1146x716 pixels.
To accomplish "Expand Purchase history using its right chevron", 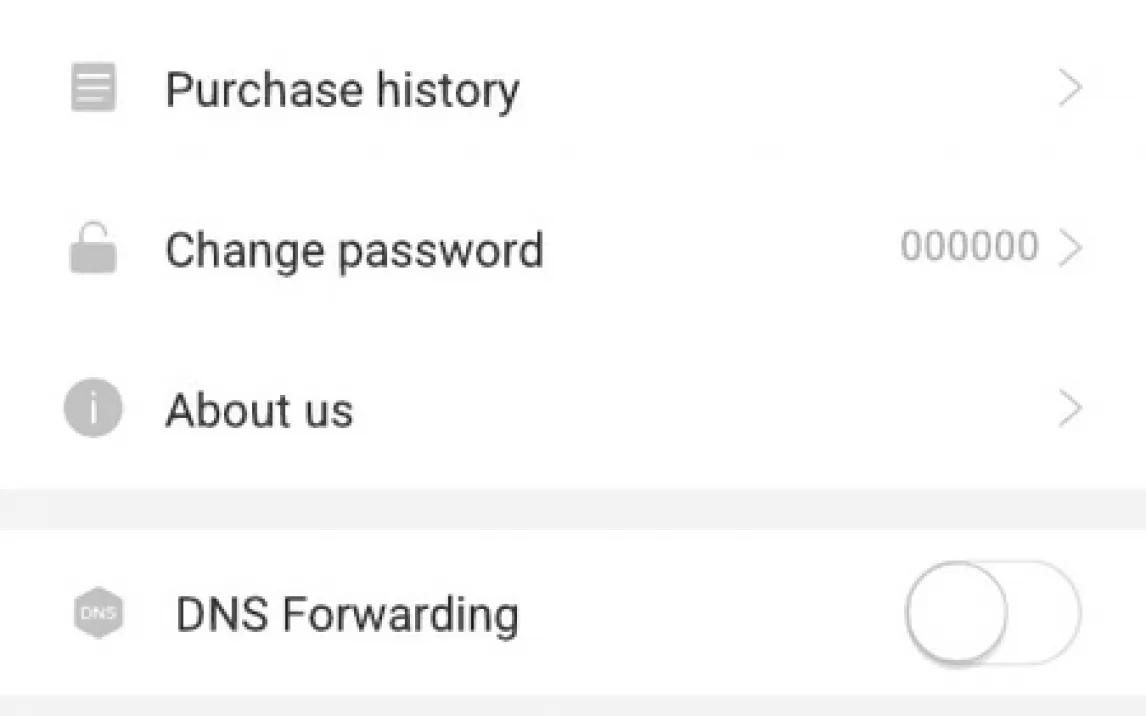I will point(1070,89).
